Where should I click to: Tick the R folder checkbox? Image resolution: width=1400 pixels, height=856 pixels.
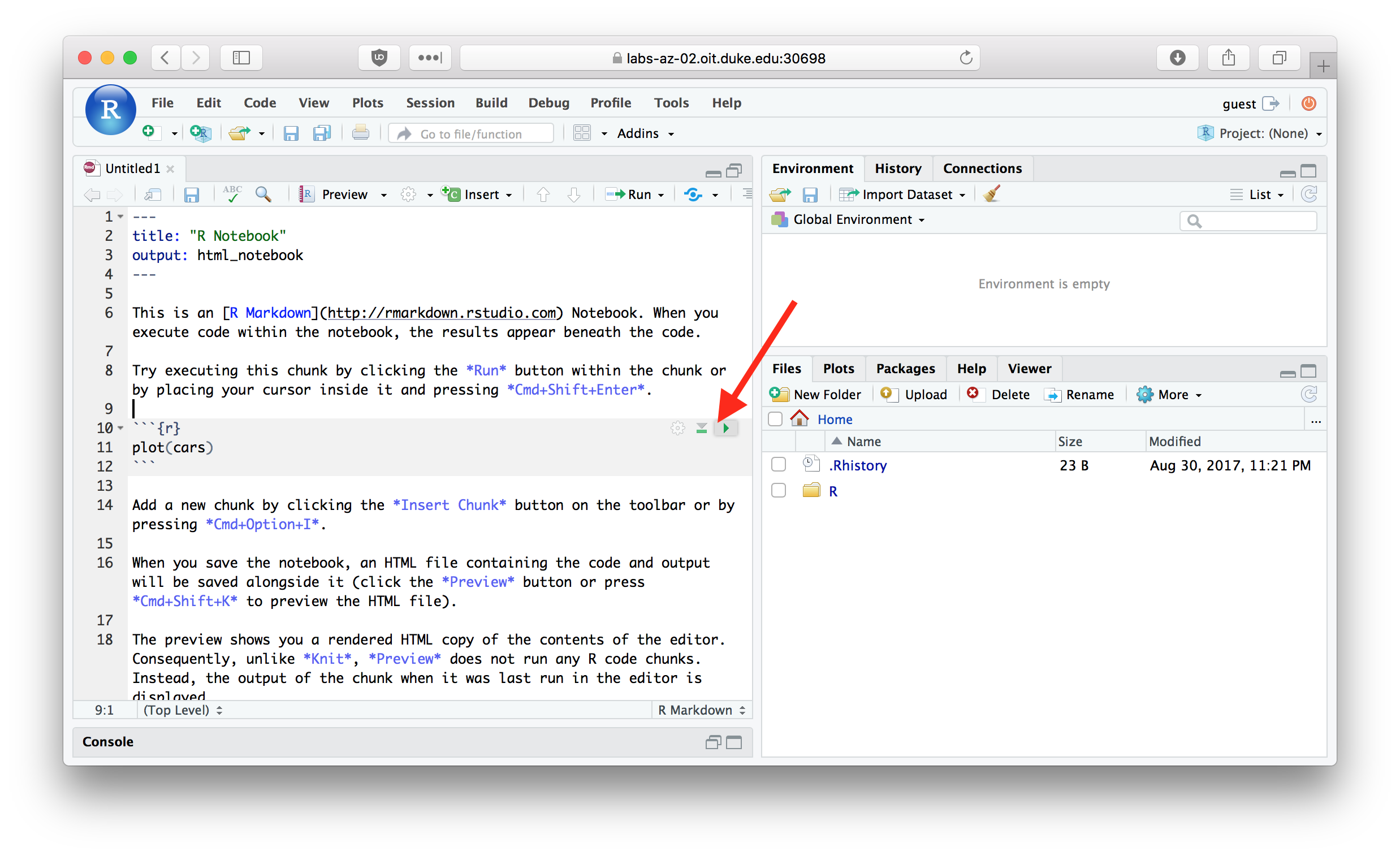coord(779,490)
